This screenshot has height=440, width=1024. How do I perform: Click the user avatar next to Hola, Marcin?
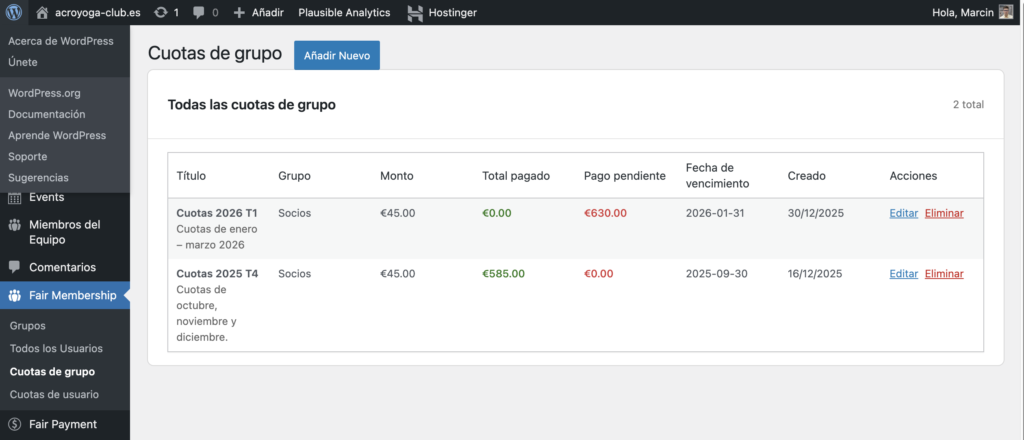pyautogui.click(x=1006, y=13)
